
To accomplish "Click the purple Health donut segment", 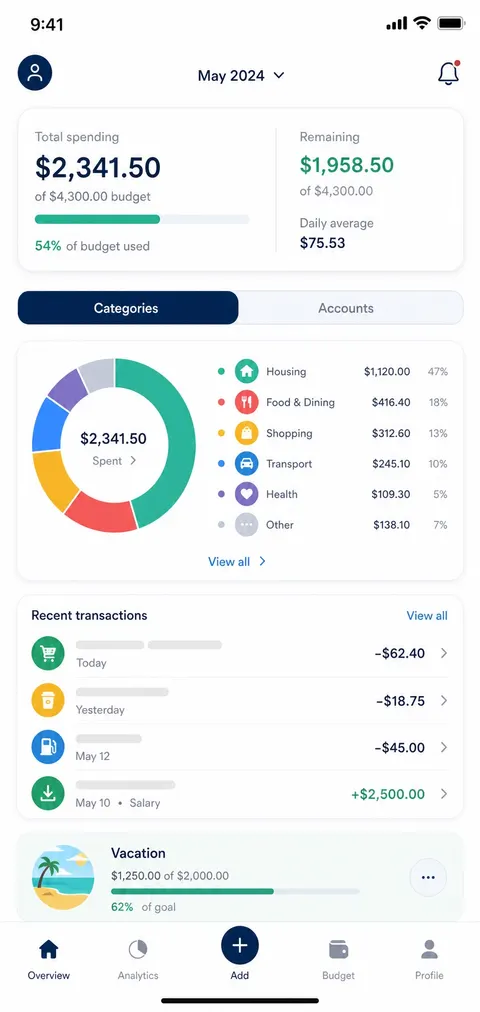I will click(68, 389).
